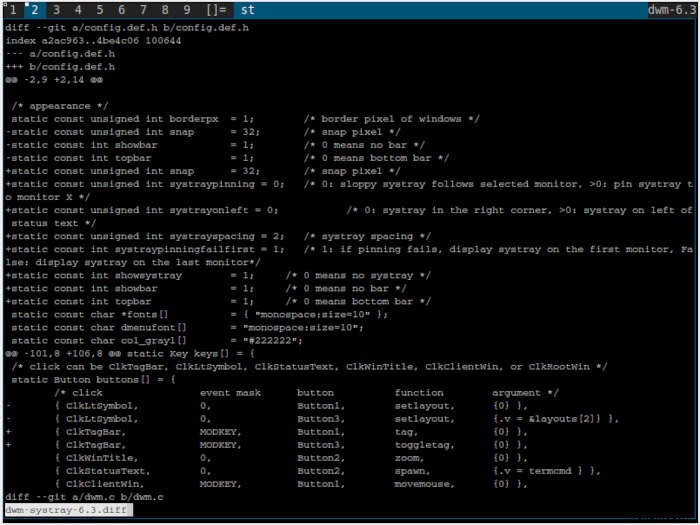Click the ClkClientWin 'movemouse' line

(291, 484)
